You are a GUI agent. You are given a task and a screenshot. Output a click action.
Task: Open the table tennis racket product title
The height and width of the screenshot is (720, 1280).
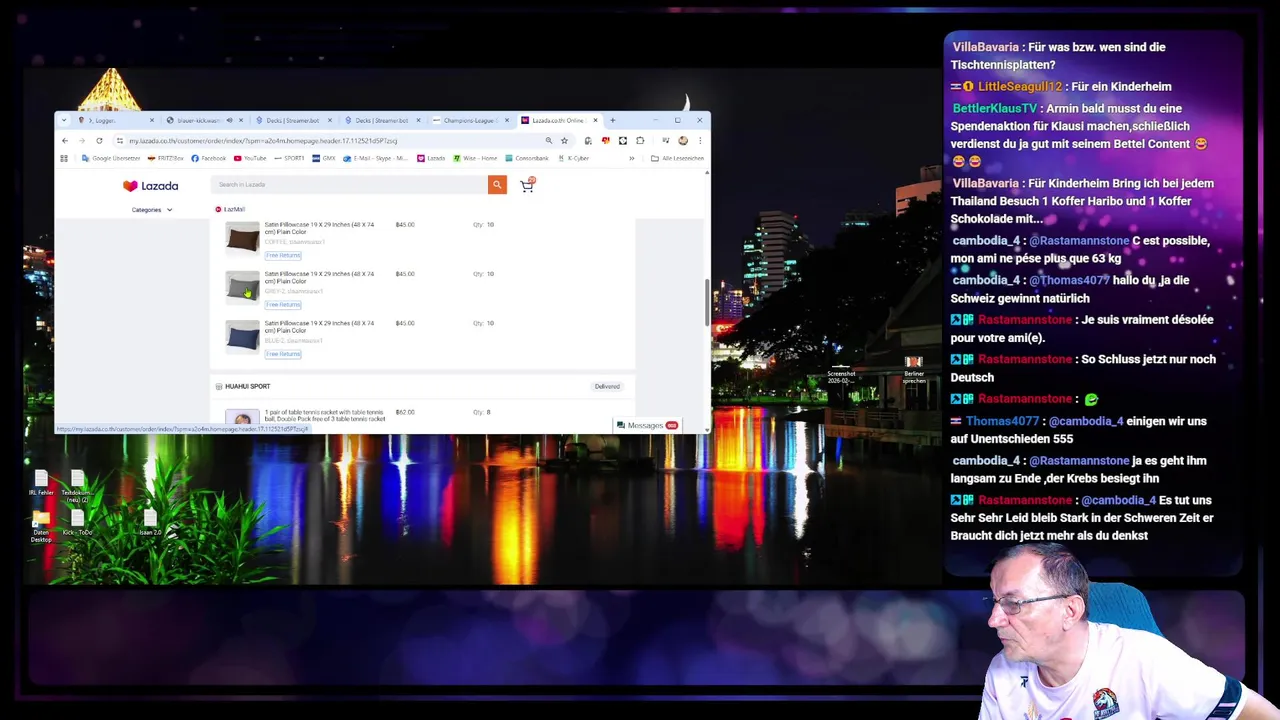tap(325, 415)
